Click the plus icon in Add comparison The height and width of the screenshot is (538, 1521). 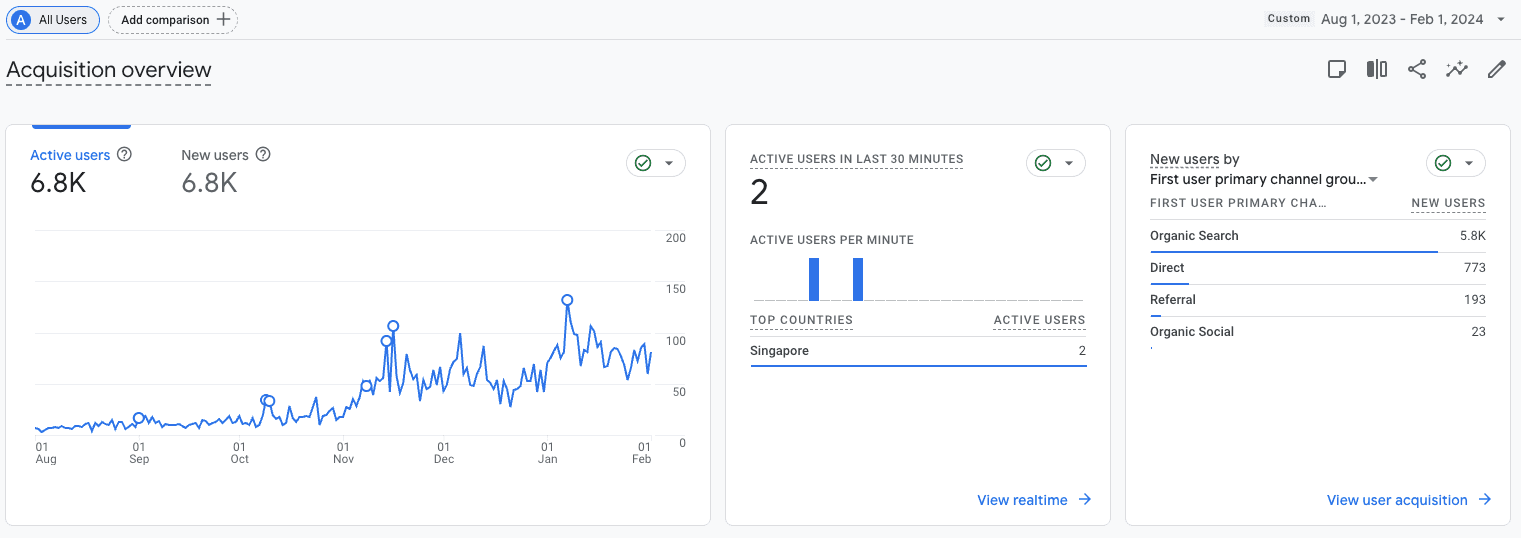[224, 19]
